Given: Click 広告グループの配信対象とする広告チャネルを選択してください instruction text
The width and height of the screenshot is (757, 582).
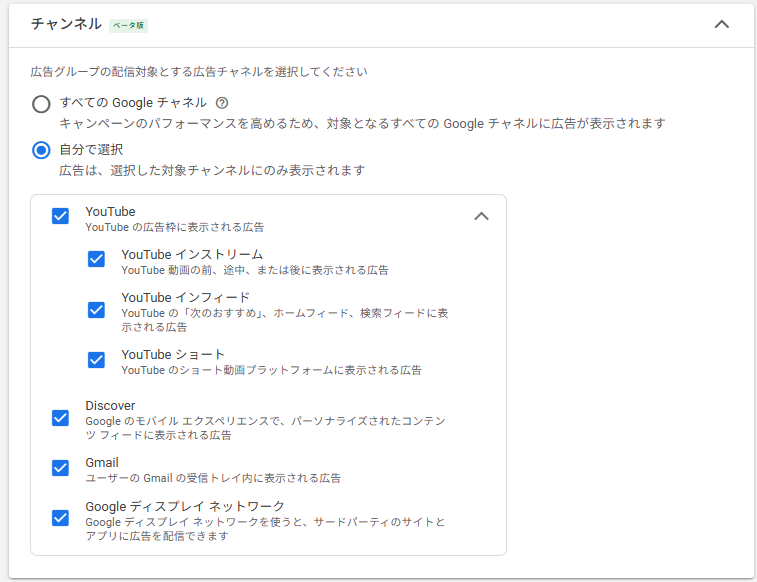Looking at the screenshot, I should [x=199, y=72].
